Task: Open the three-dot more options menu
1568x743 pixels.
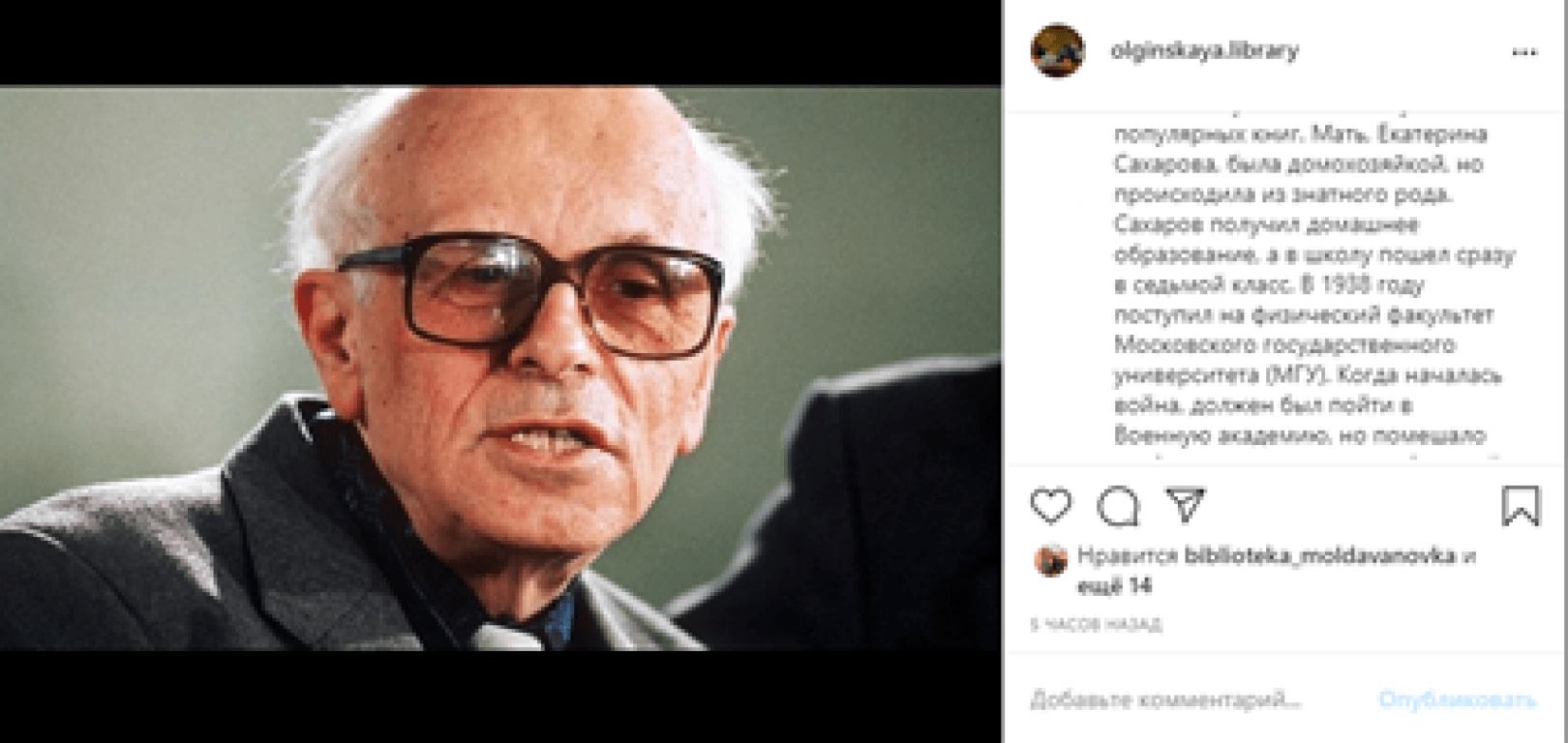Action: pos(1524,52)
